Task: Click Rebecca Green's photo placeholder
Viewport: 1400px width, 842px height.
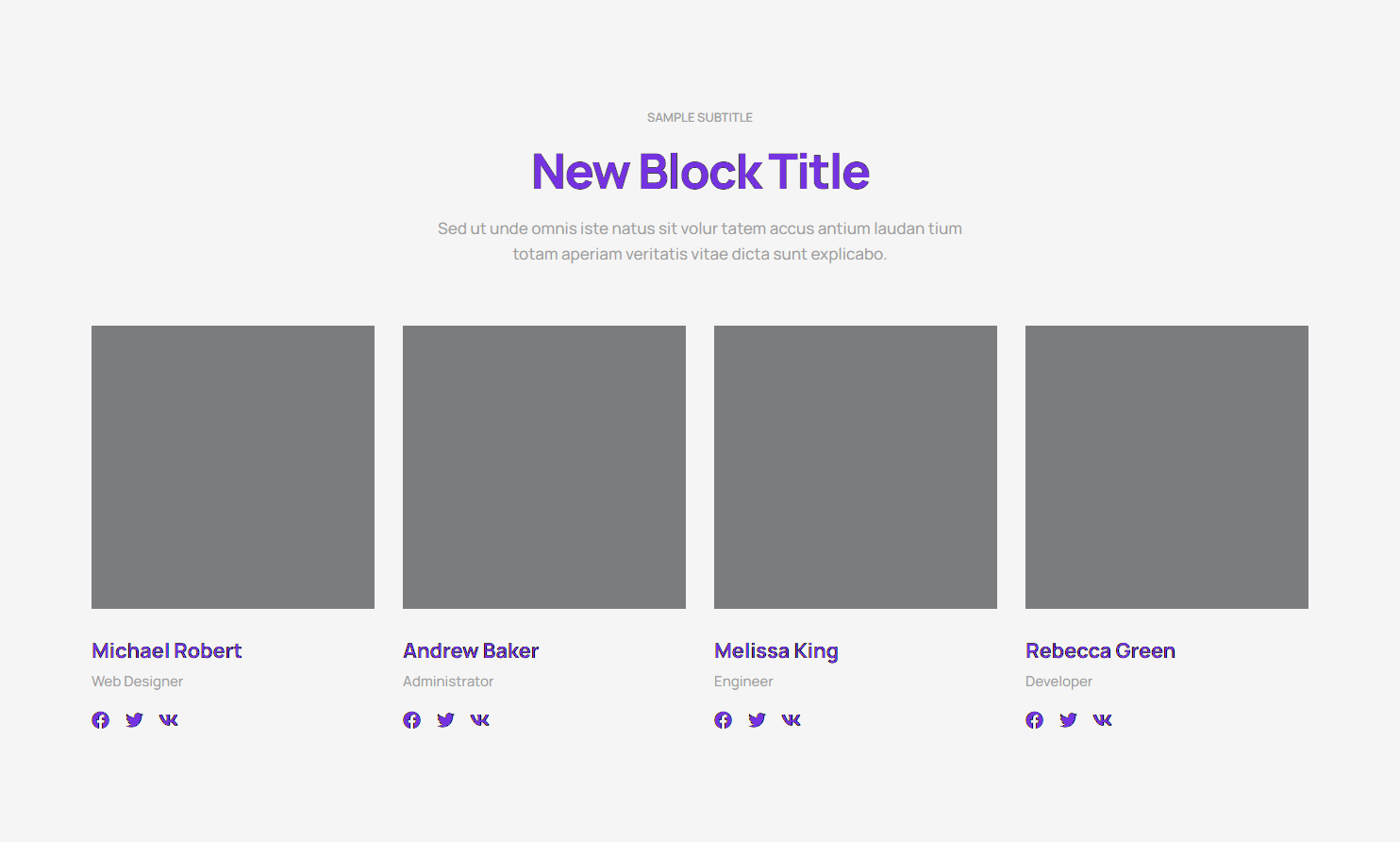Action: tap(1167, 467)
